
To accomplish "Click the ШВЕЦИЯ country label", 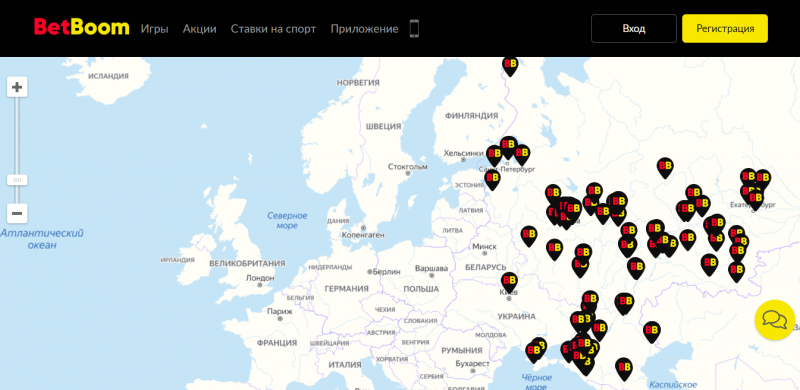I will pyautogui.click(x=384, y=127).
